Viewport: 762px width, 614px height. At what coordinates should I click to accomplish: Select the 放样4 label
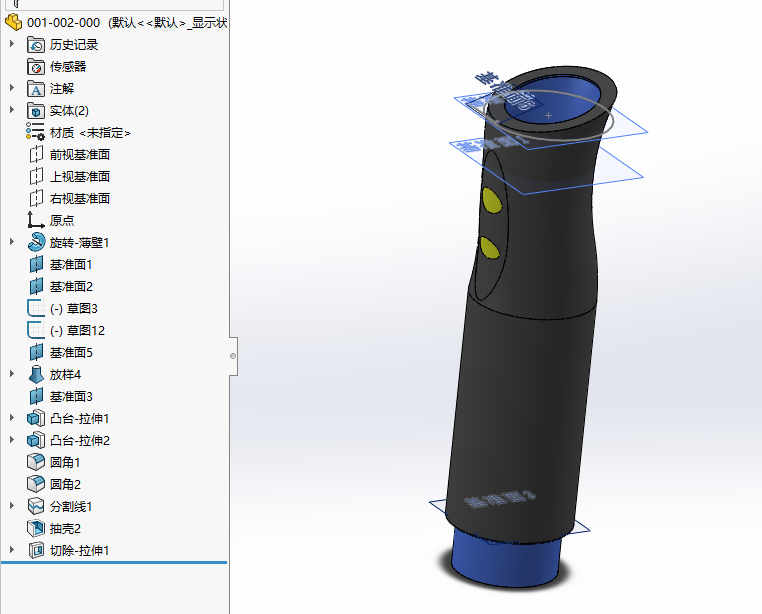(65, 375)
